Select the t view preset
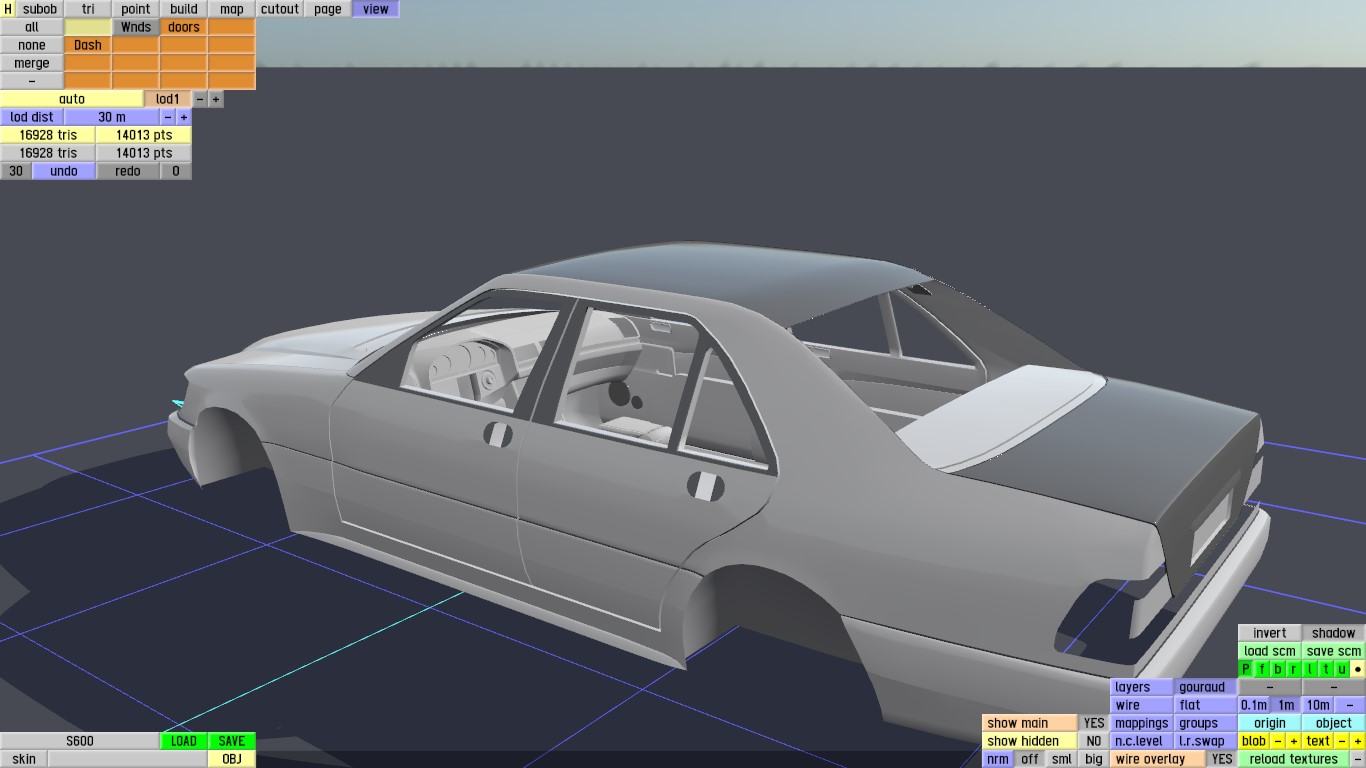The height and width of the screenshot is (768, 1366). click(x=1326, y=669)
